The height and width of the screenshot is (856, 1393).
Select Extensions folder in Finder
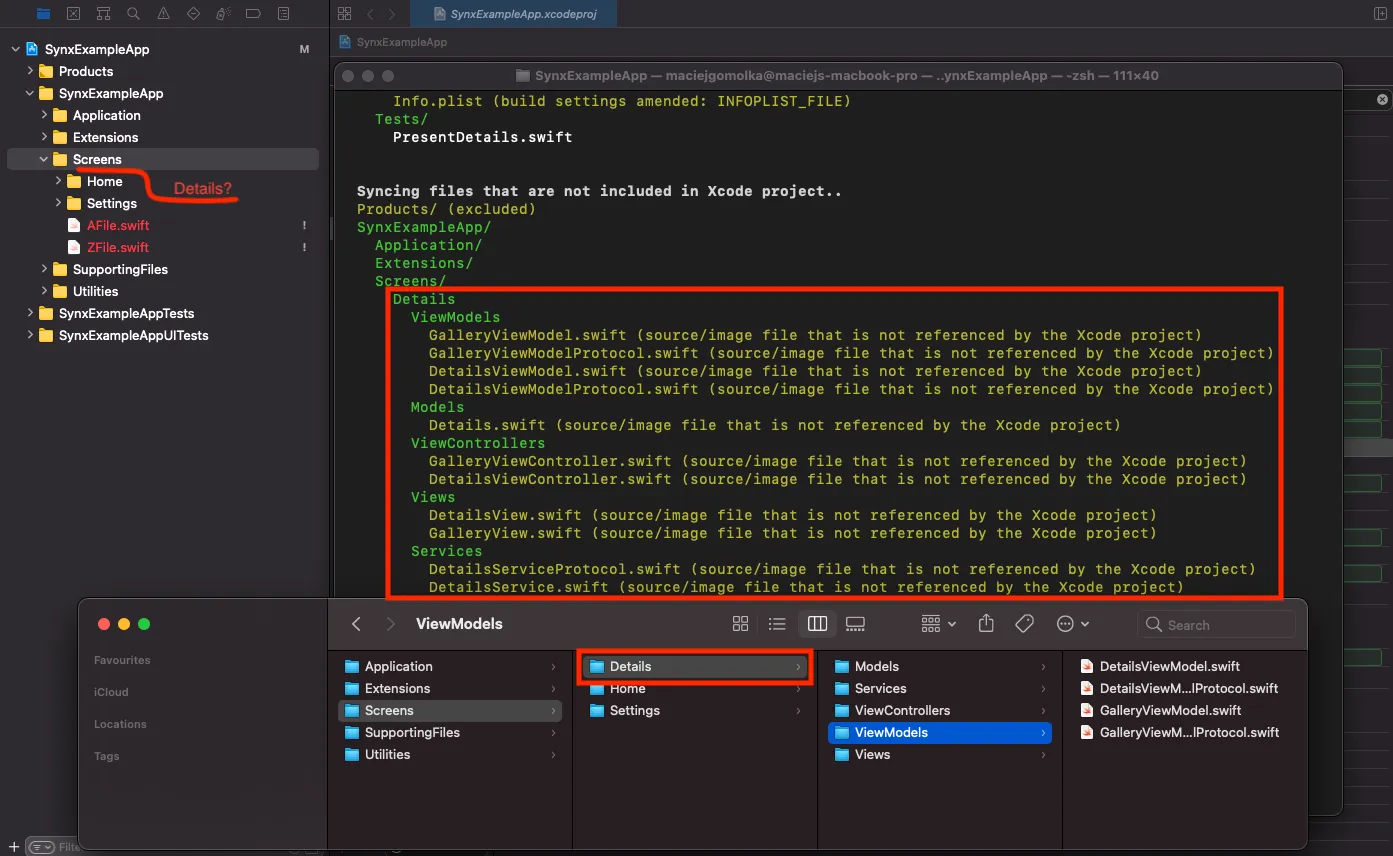450,688
